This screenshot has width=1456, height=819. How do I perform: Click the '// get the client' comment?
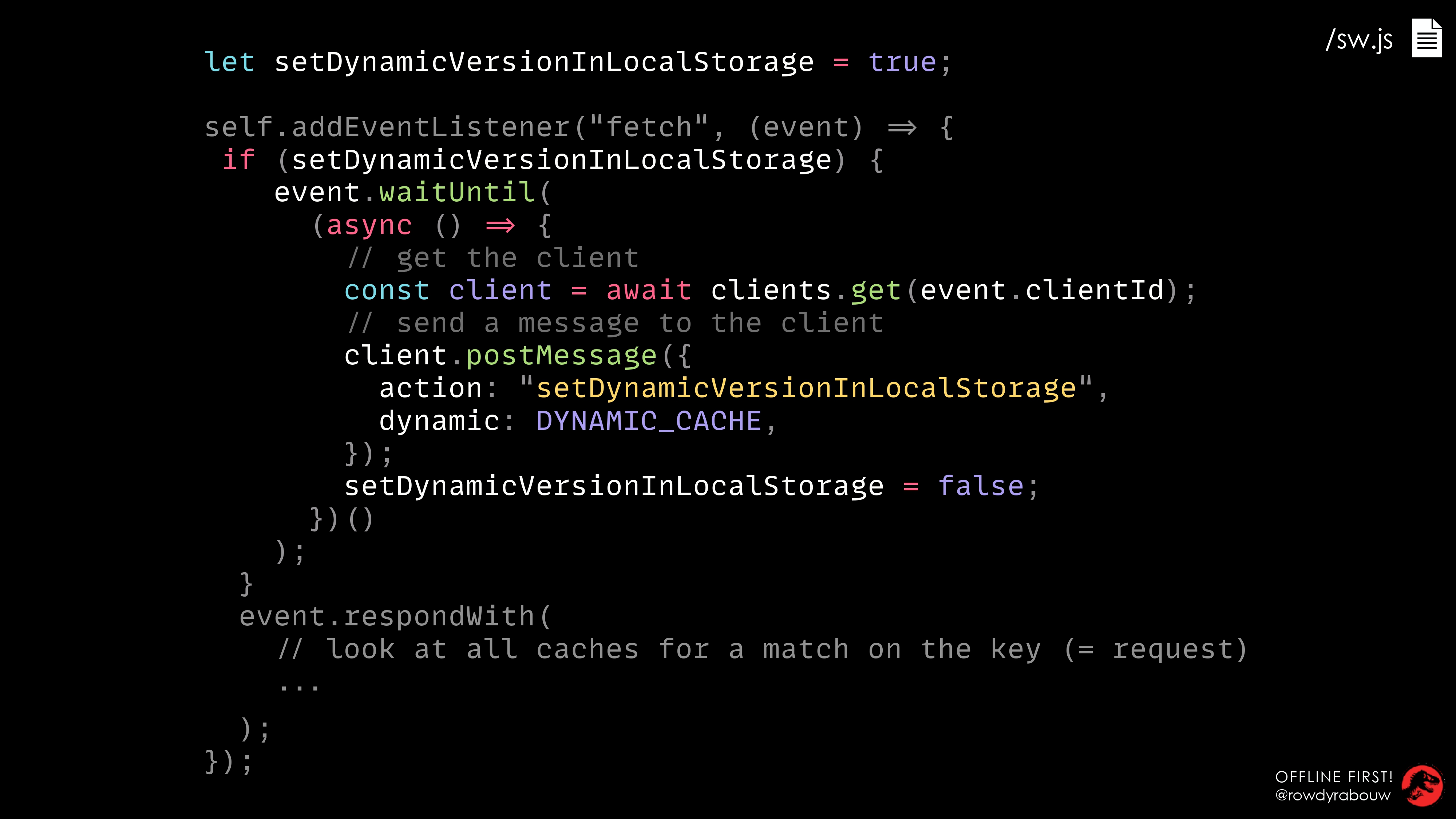[493, 258]
